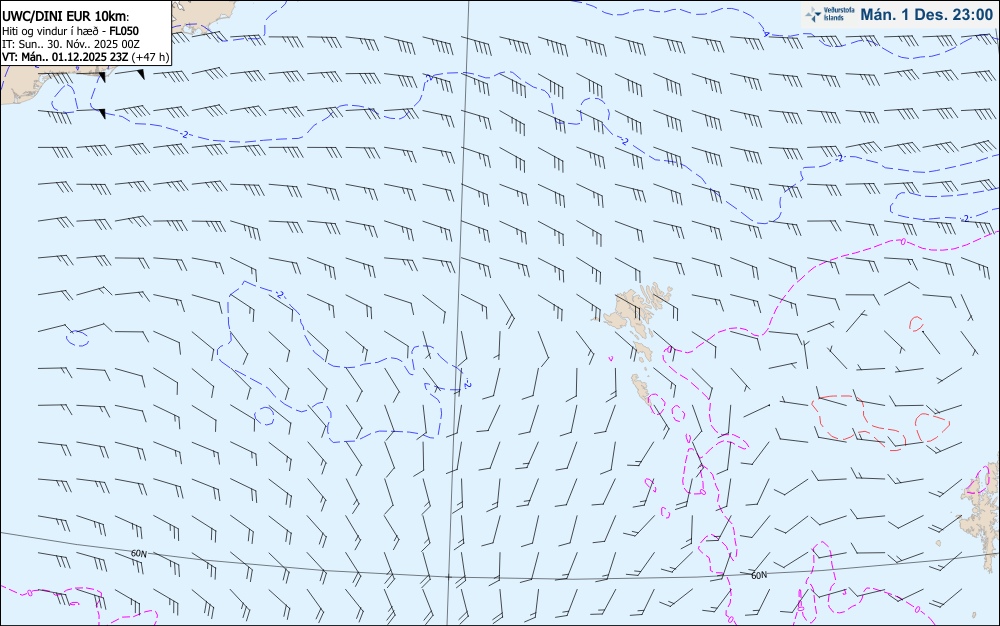
Task: Click the left '60N' latitude label
Action: coord(138,553)
